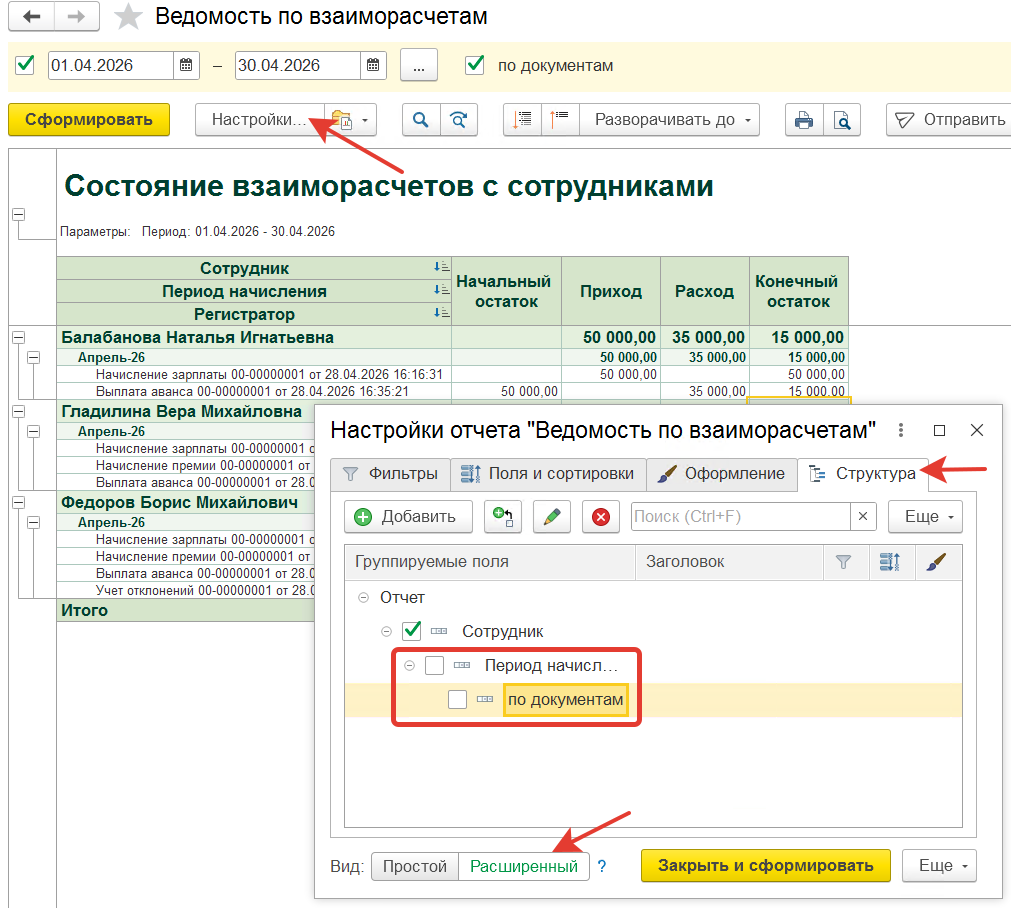
Task: Click the end date field 30.04.2026
Action: point(297,65)
